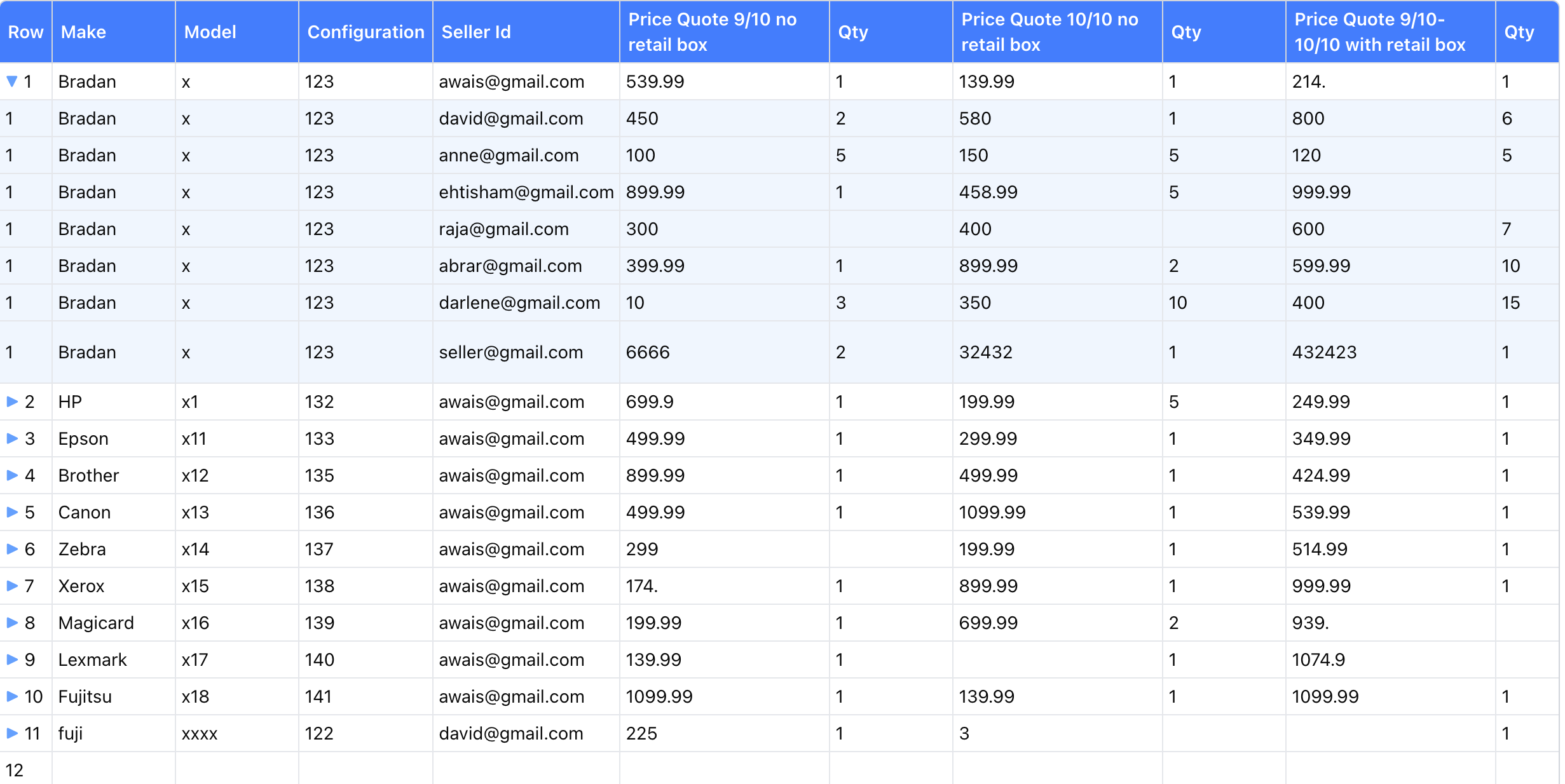The height and width of the screenshot is (784, 1565).
Task: Select the Magicard make cell
Action: coord(114,623)
